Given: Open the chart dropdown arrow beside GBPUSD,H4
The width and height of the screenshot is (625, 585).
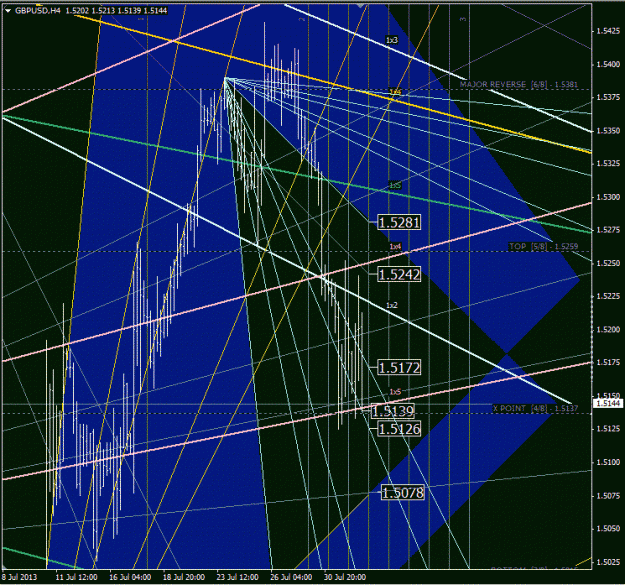Looking at the screenshot, I should (8, 11).
